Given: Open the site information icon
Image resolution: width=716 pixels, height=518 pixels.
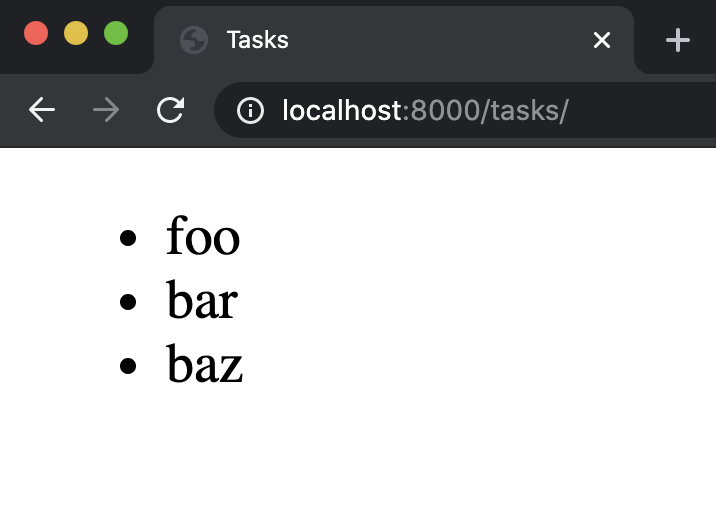Looking at the screenshot, I should tap(250, 110).
